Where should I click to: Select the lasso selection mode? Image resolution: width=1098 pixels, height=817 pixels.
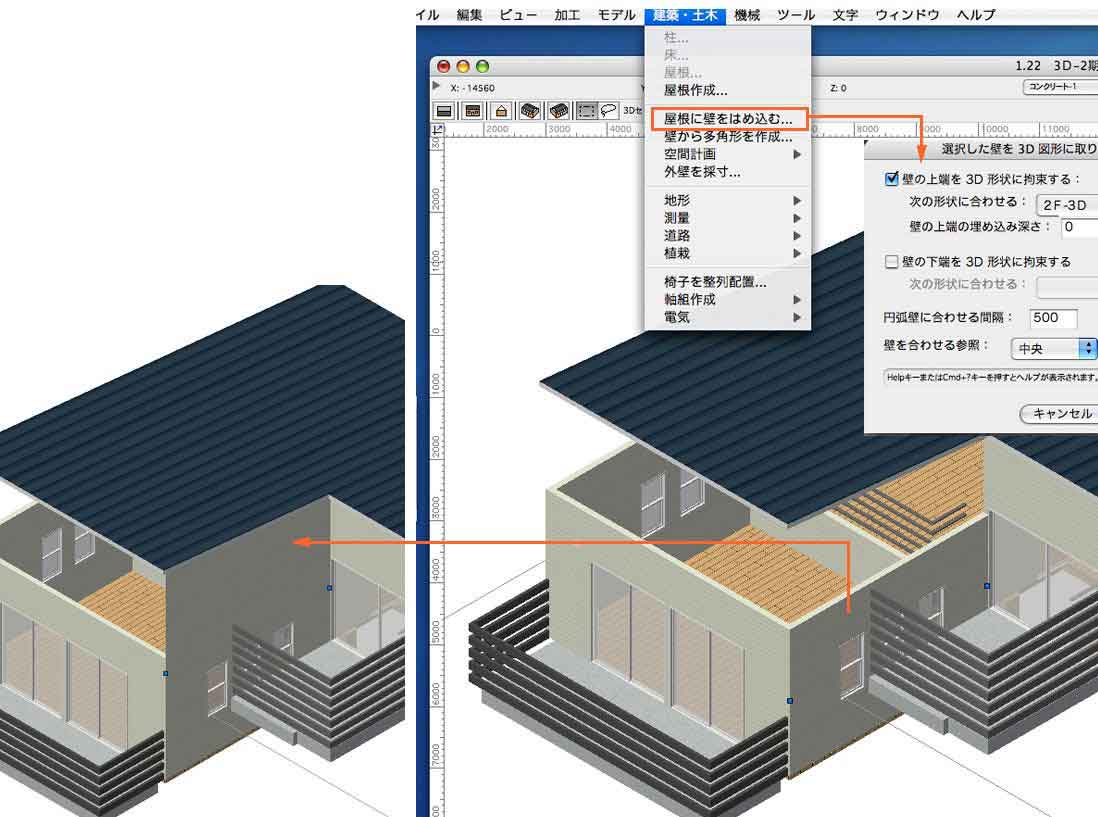pos(608,111)
